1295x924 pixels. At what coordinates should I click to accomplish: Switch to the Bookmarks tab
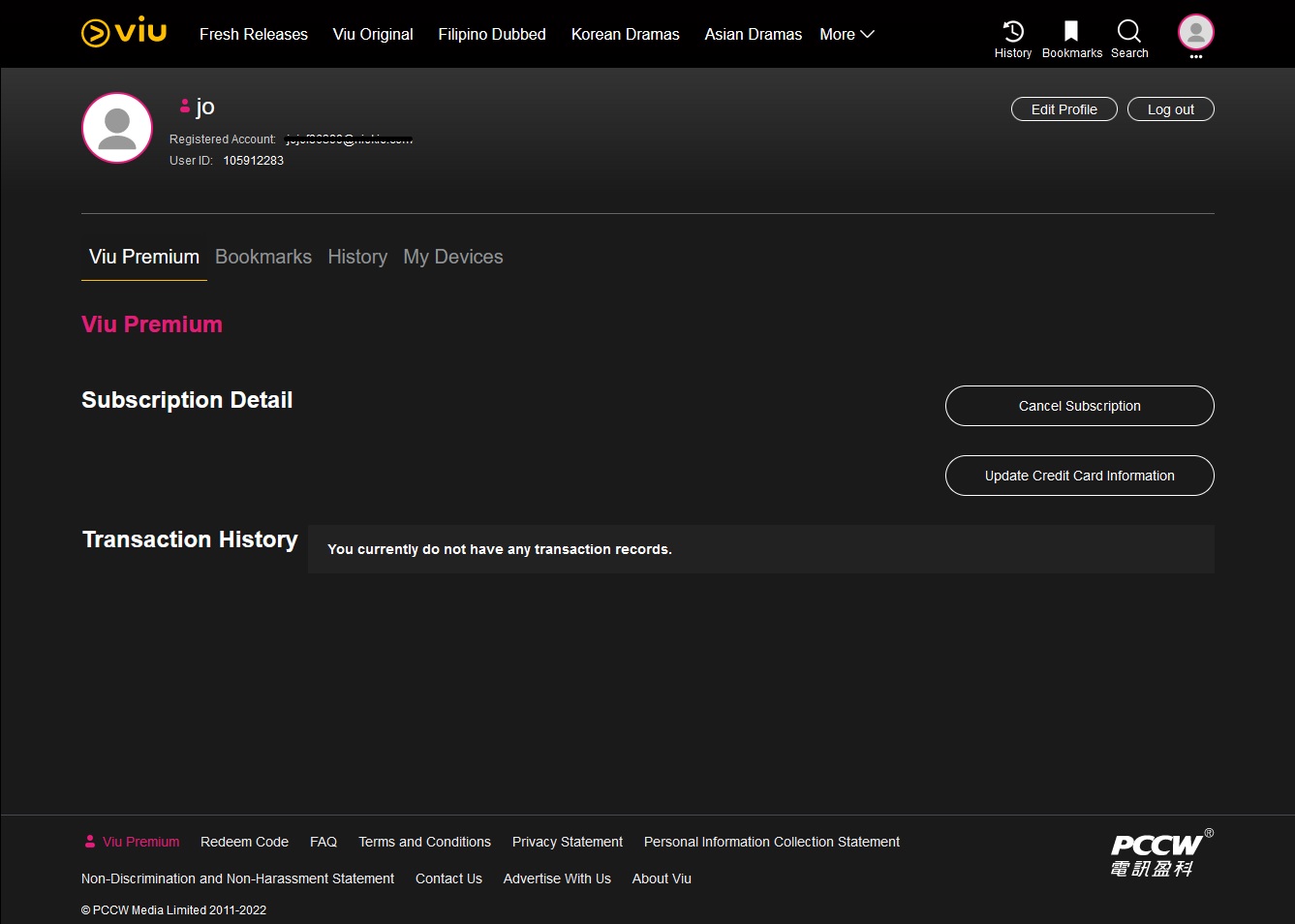263,257
